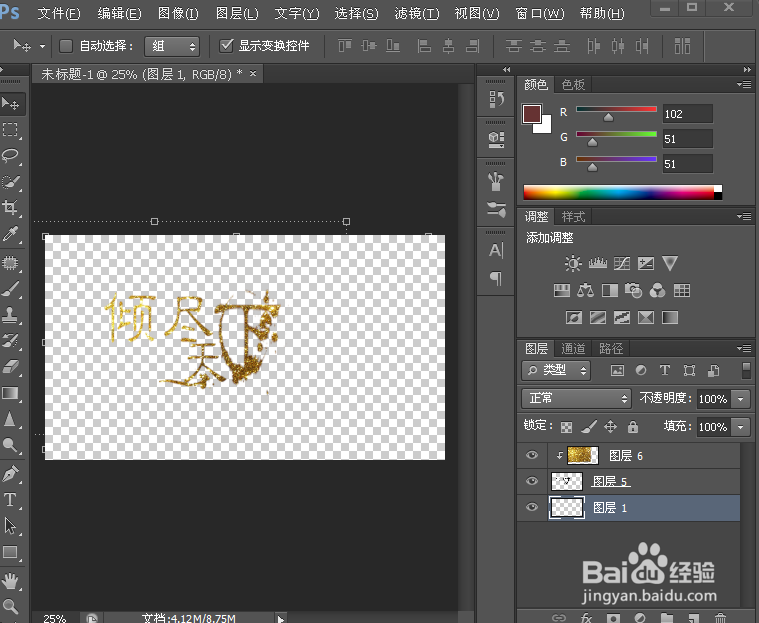The image size is (759, 623).
Task: Select the Dodge tool
Action: point(10,445)
